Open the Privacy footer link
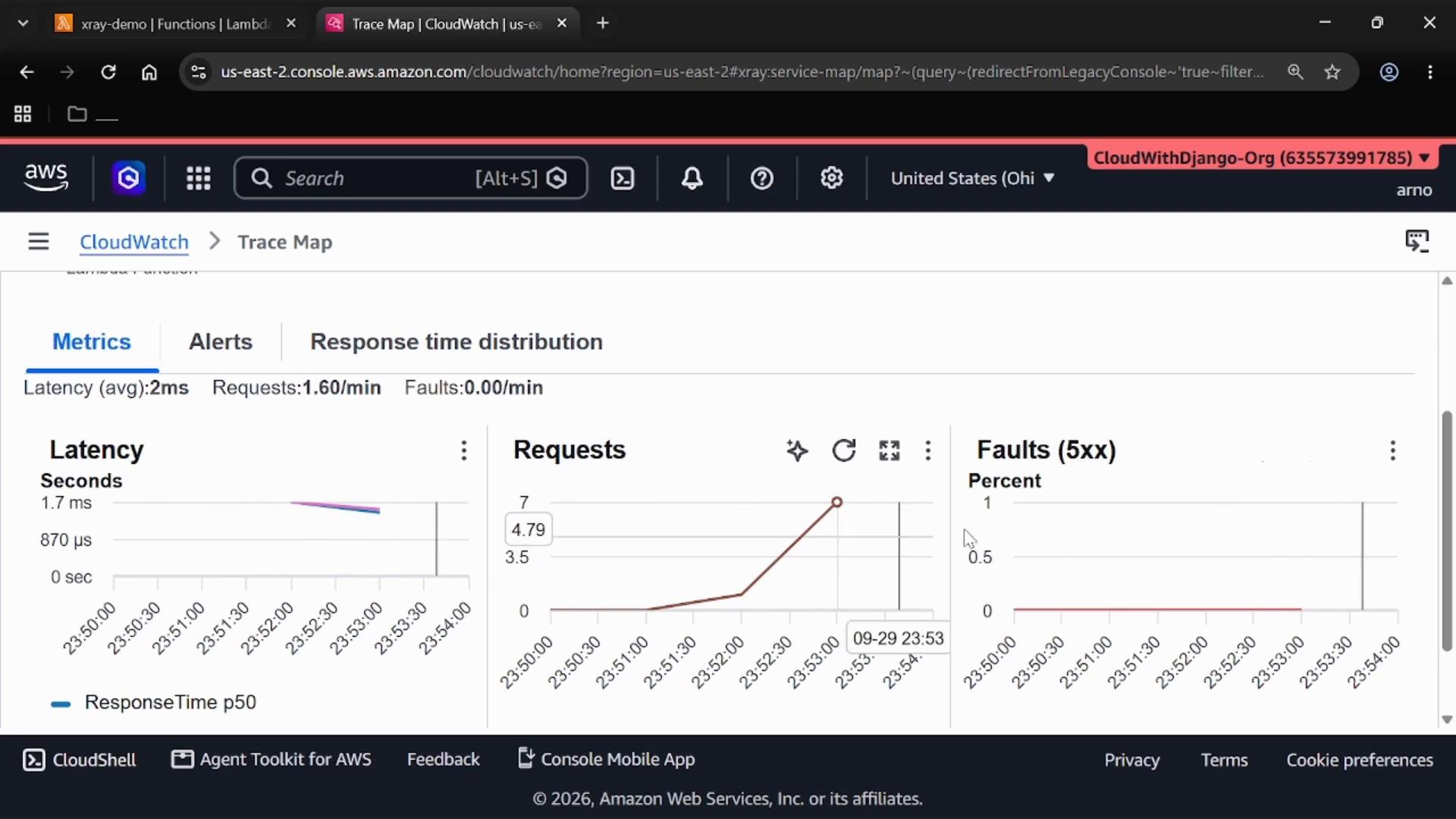 coord(1131,760)
